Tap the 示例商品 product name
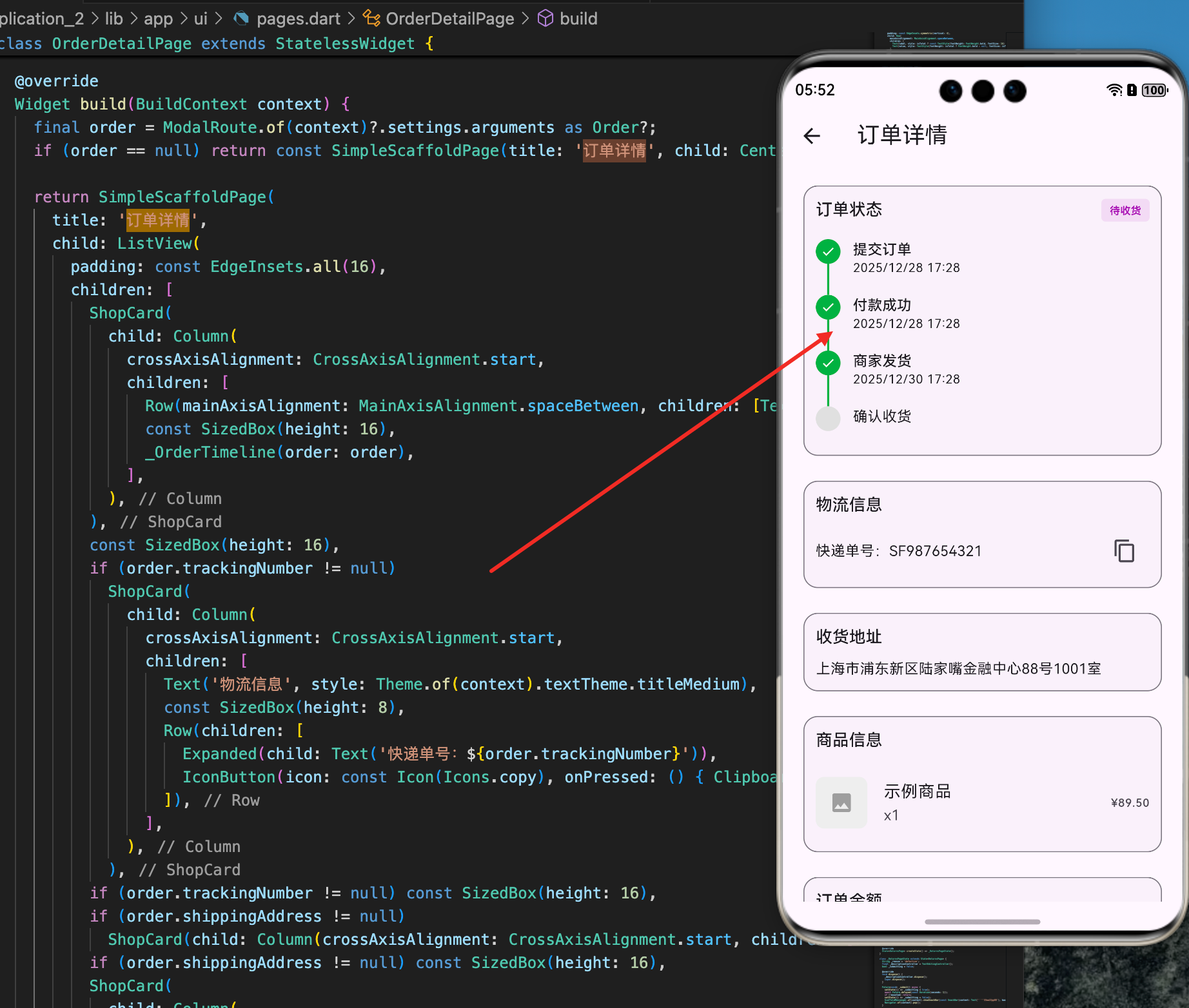 pyautogui.click(x=918, y=791)
